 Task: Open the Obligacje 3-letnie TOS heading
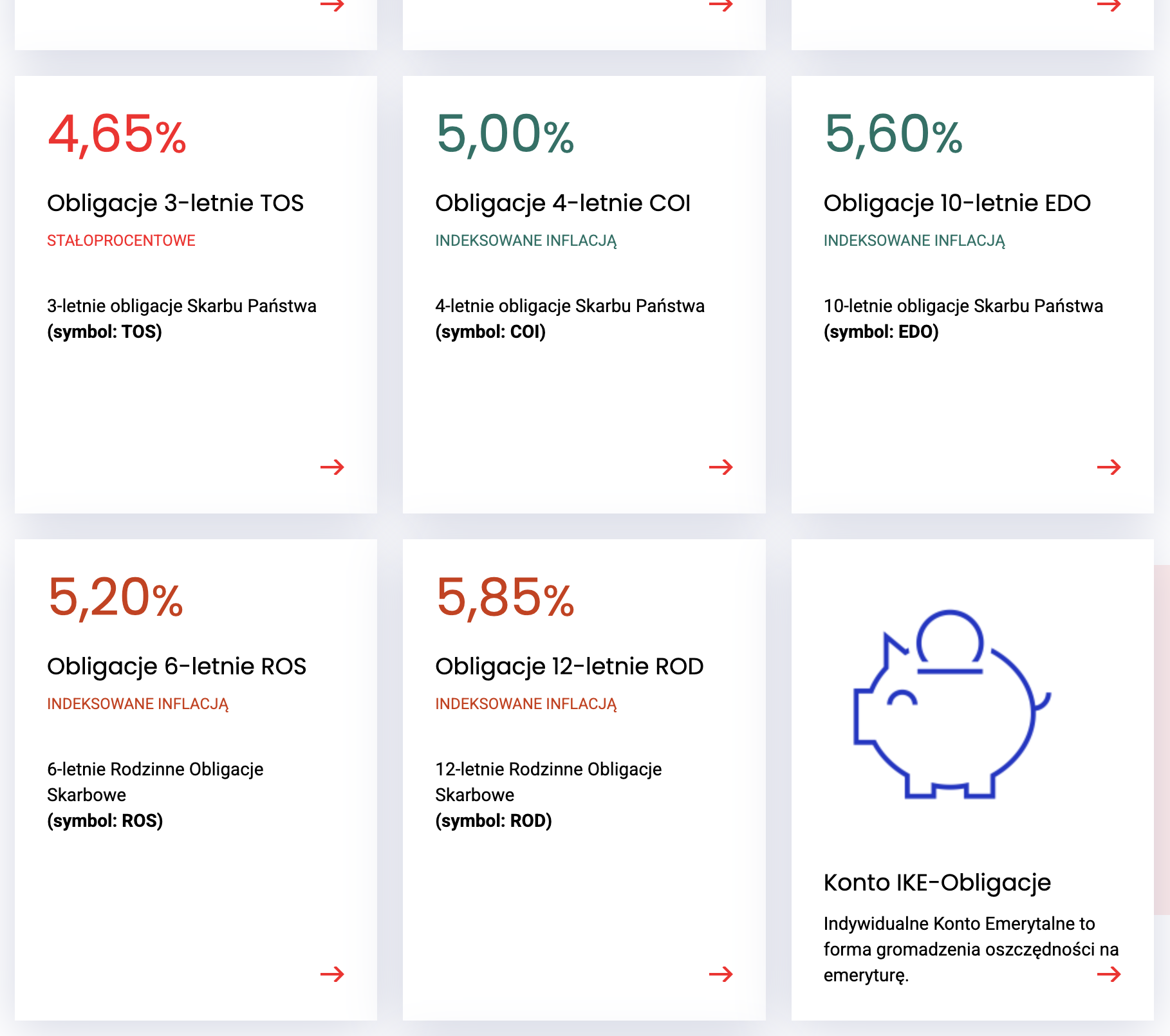pyautogui.click(x=175, y=203)
